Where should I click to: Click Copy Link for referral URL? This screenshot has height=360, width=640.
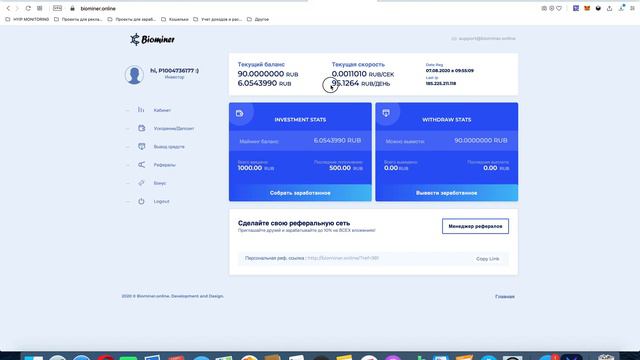(x=487, y=259)
